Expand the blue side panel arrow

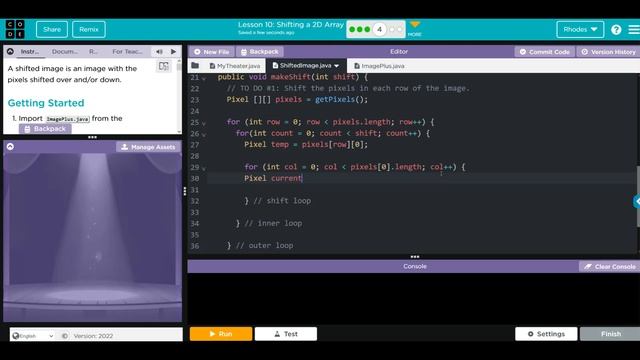[637, 201]
